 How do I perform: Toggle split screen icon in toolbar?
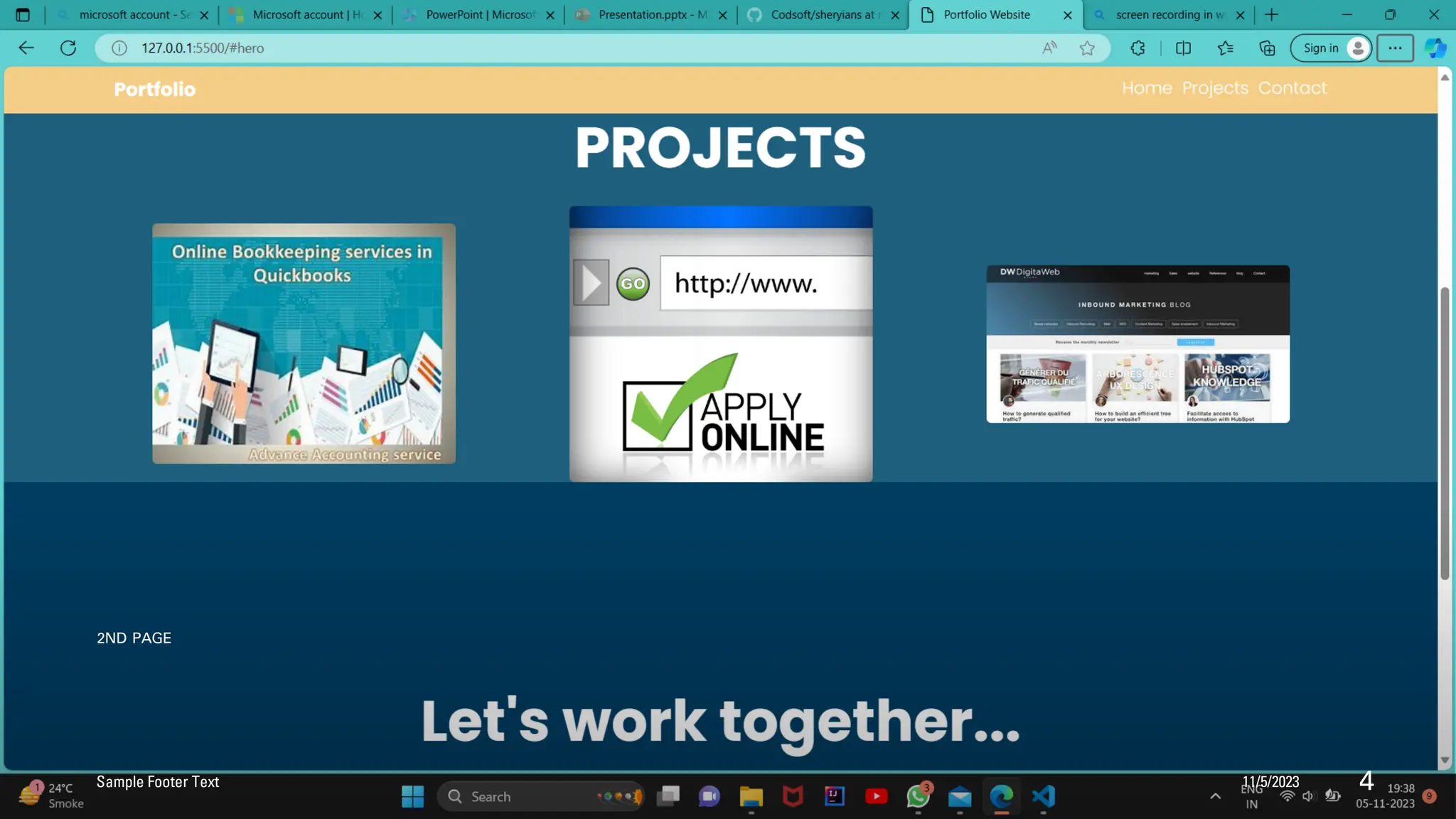pyautogui.click(x=1183, y=48)
